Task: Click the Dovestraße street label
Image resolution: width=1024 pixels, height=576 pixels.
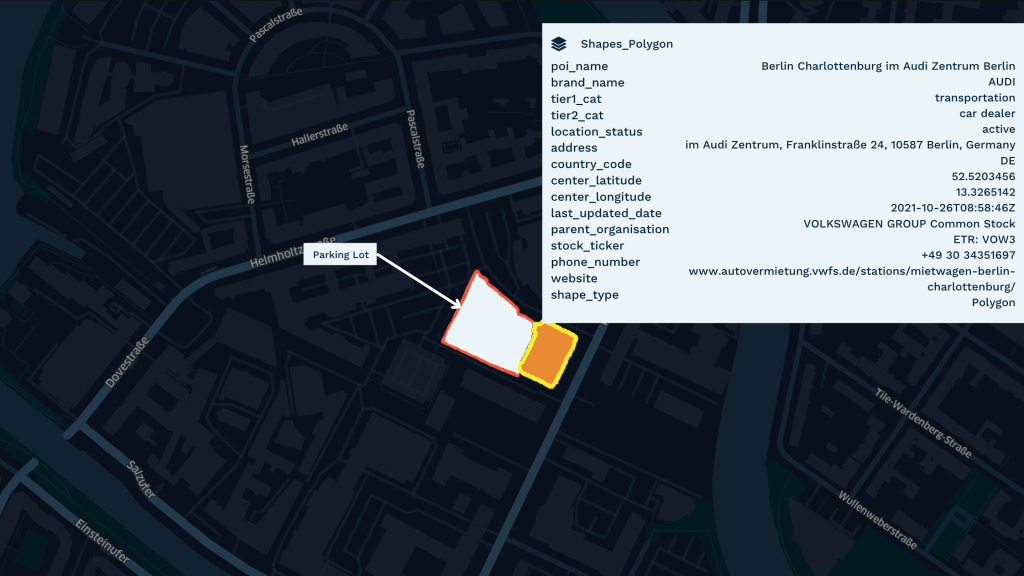Action: (x=127, y=362)
